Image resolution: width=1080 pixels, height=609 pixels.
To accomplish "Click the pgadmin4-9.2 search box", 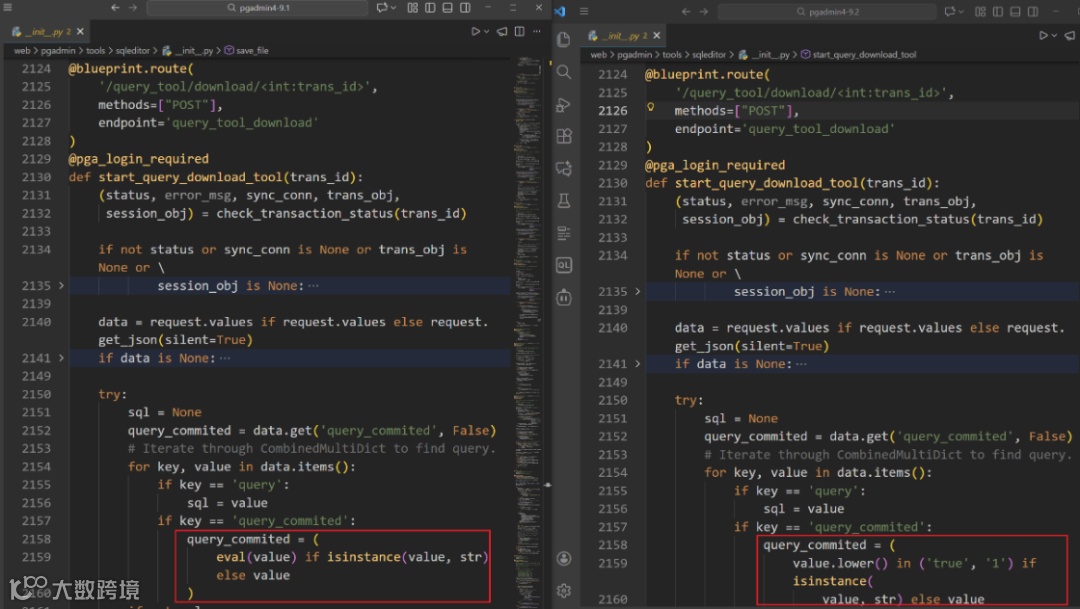I will point(827,12).
